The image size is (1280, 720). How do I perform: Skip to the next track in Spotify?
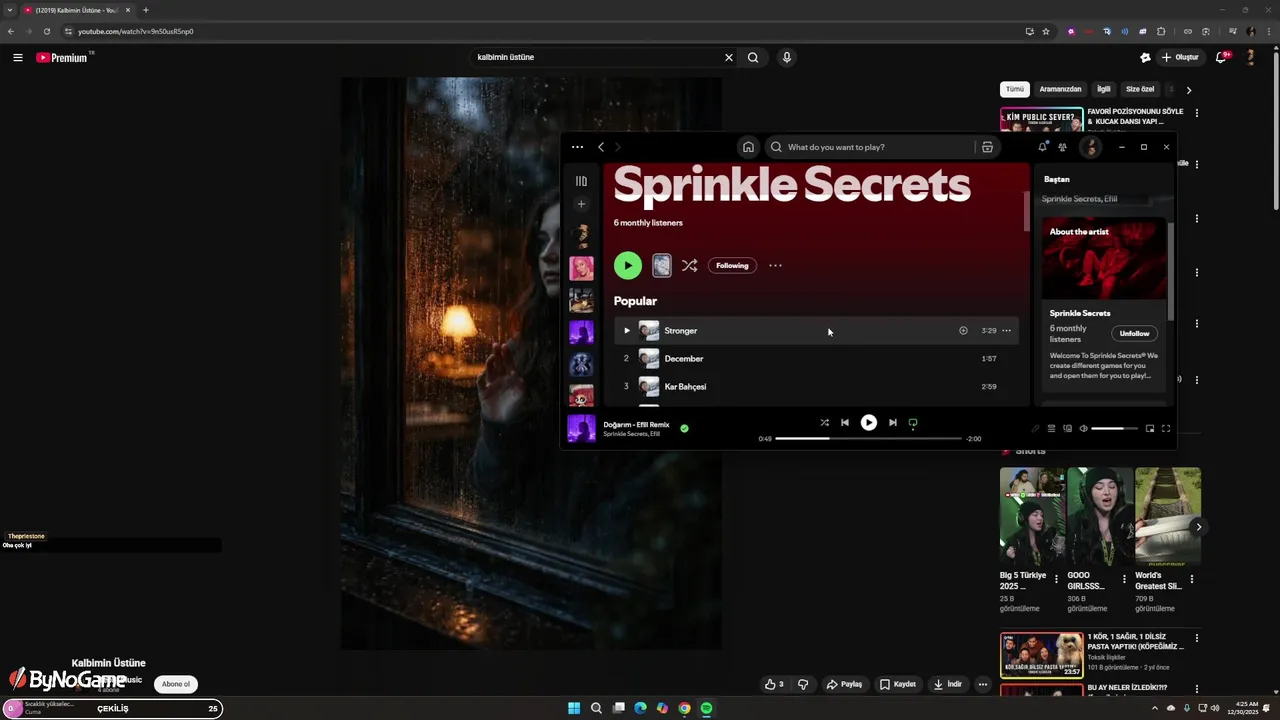click(x=893, y=422)
